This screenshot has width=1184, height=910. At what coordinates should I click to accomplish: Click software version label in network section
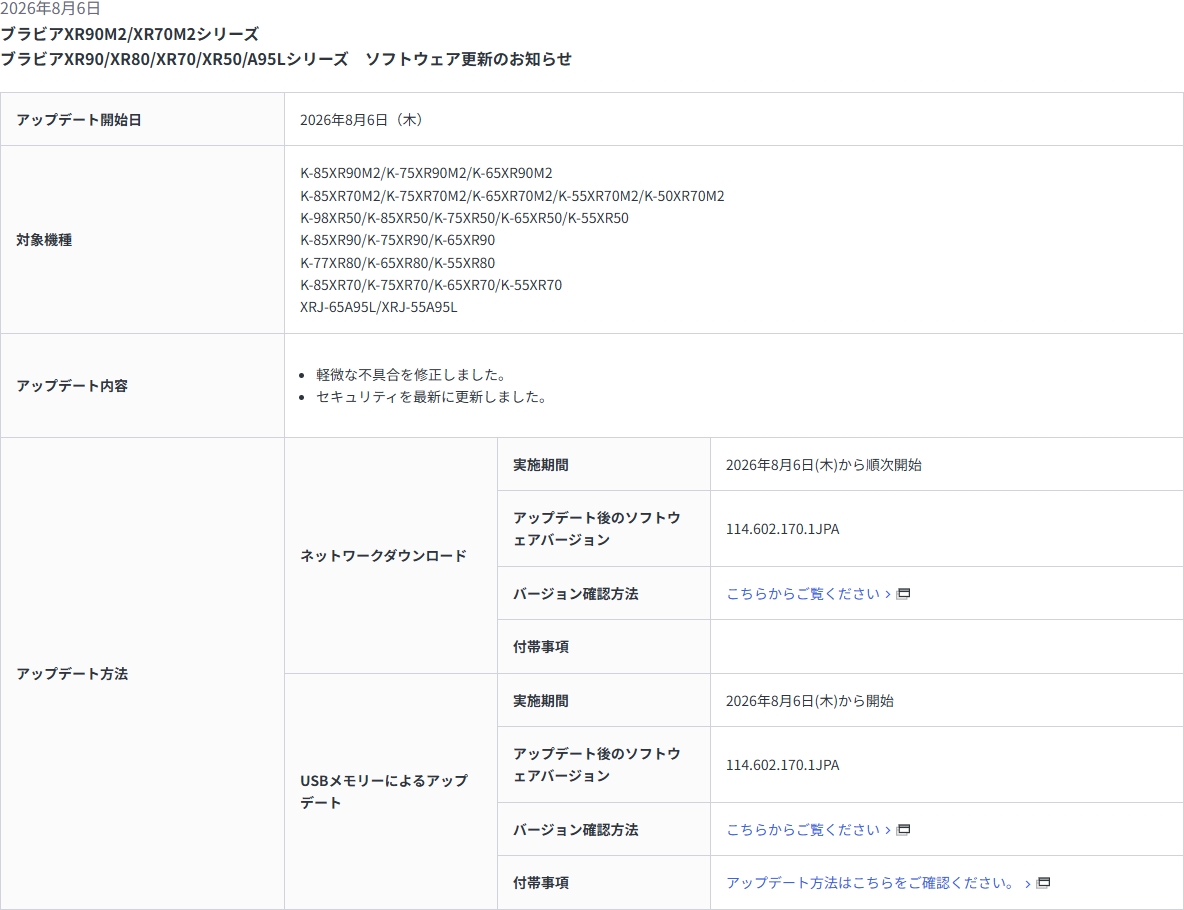pos(597,529)
